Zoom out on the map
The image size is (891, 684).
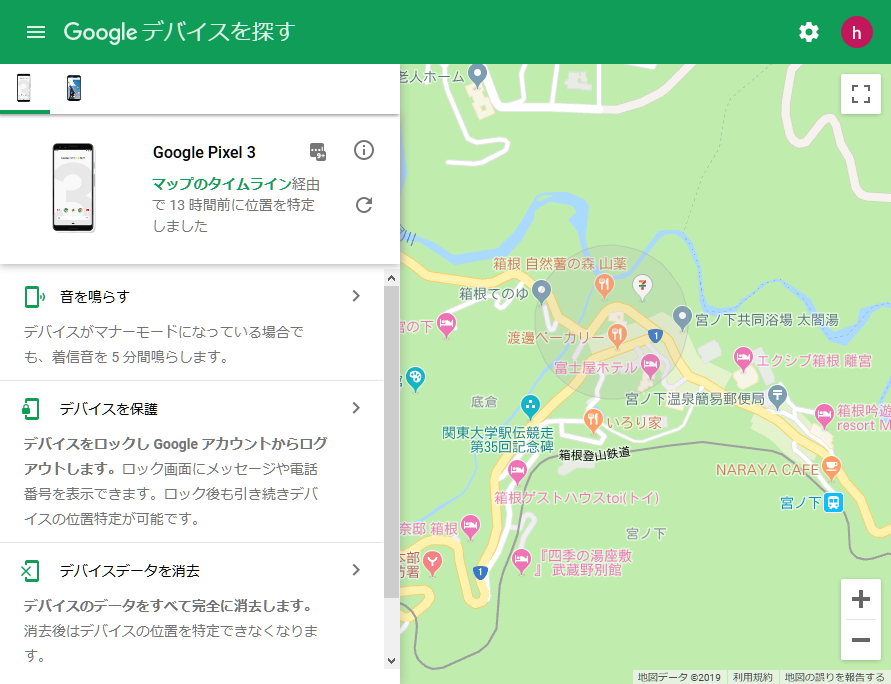click(860, 640)
